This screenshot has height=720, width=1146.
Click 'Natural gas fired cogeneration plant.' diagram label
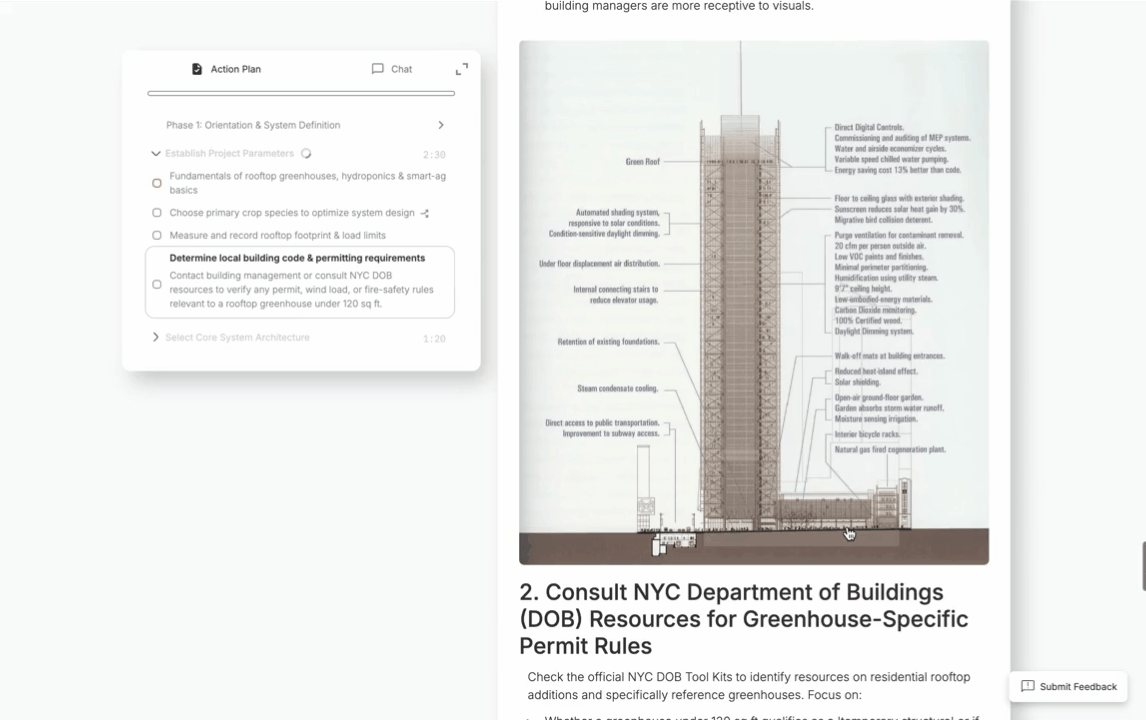pyautogui.click(x=890, y=450)
